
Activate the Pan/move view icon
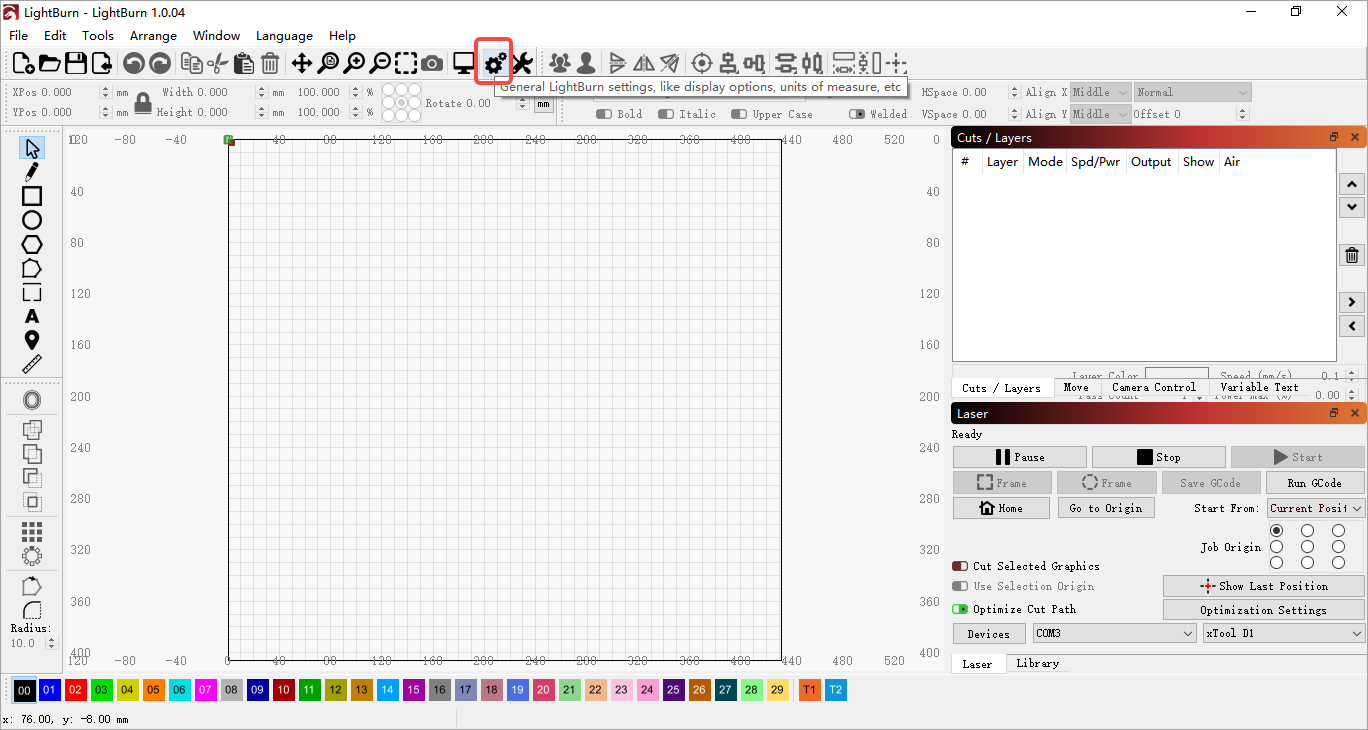point(302,64)
